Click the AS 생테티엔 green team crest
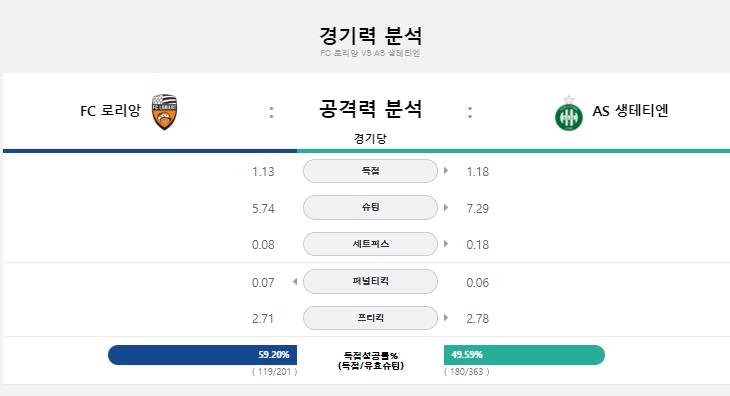Image resolution: width=730 pixels, height=396 pixels. (x=568, y=114)
